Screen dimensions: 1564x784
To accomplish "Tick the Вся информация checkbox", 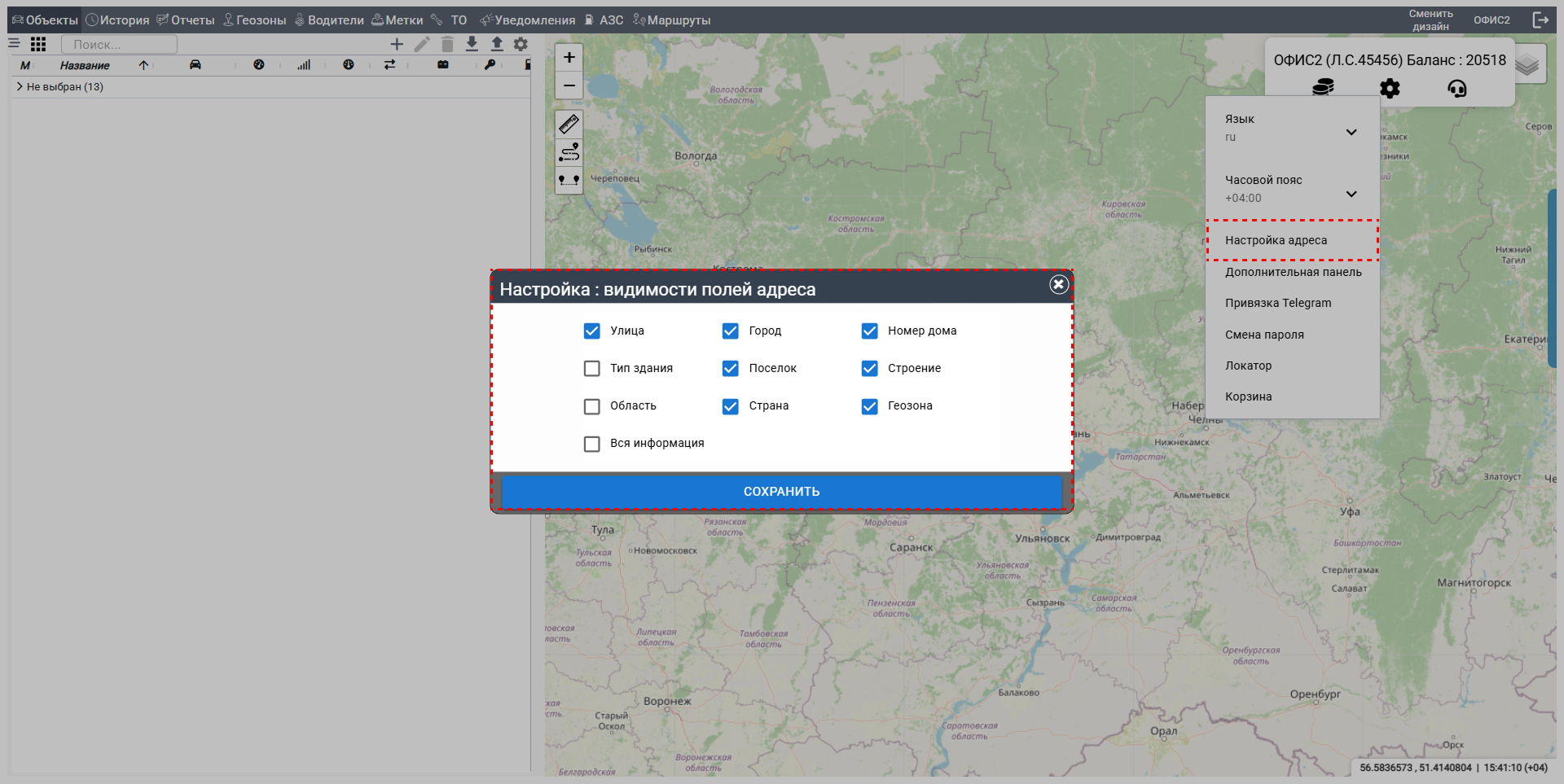I will (592, 444).
